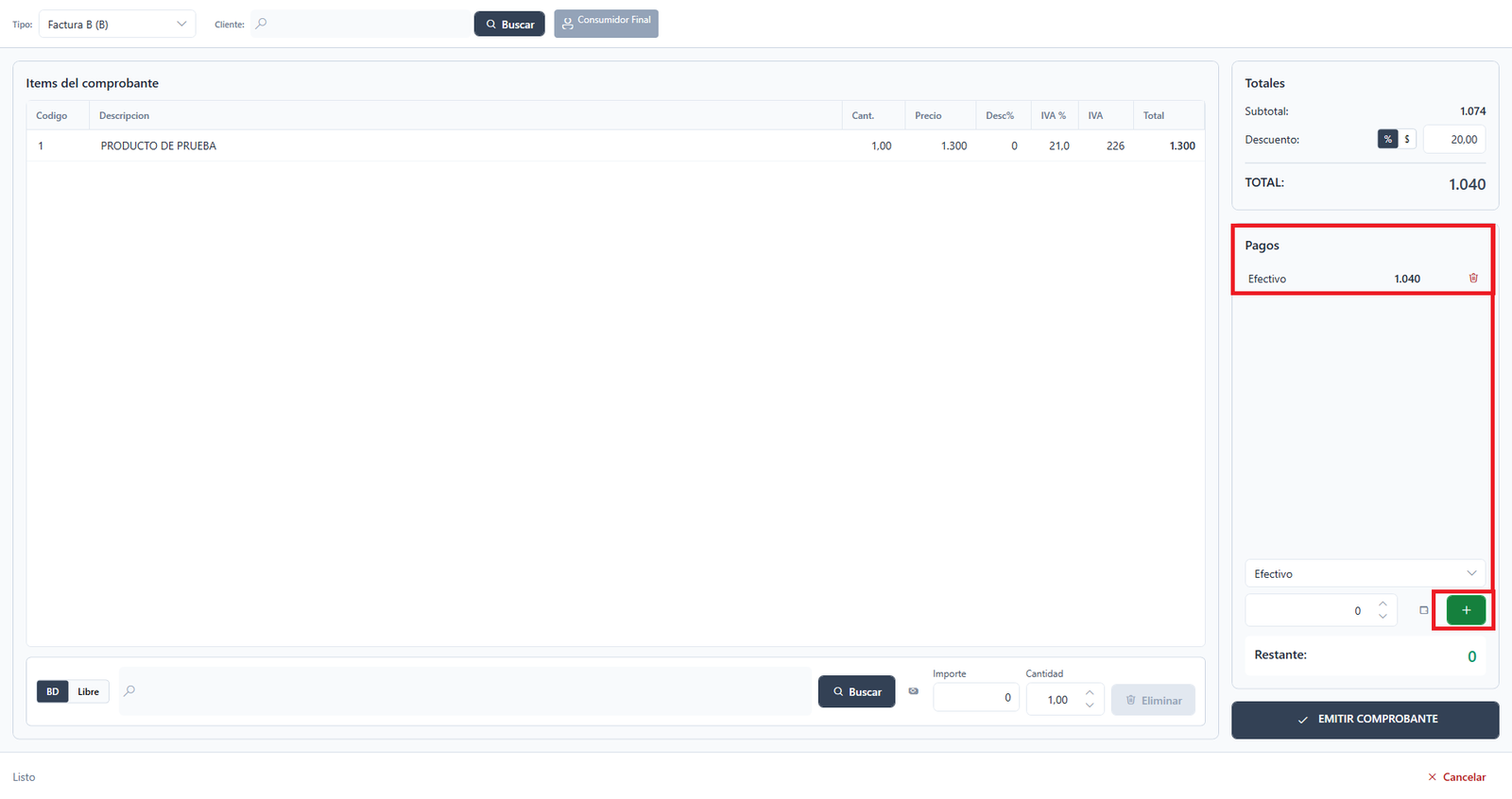Click EMITIR COMPROBANTE button

pos(1365,720)
